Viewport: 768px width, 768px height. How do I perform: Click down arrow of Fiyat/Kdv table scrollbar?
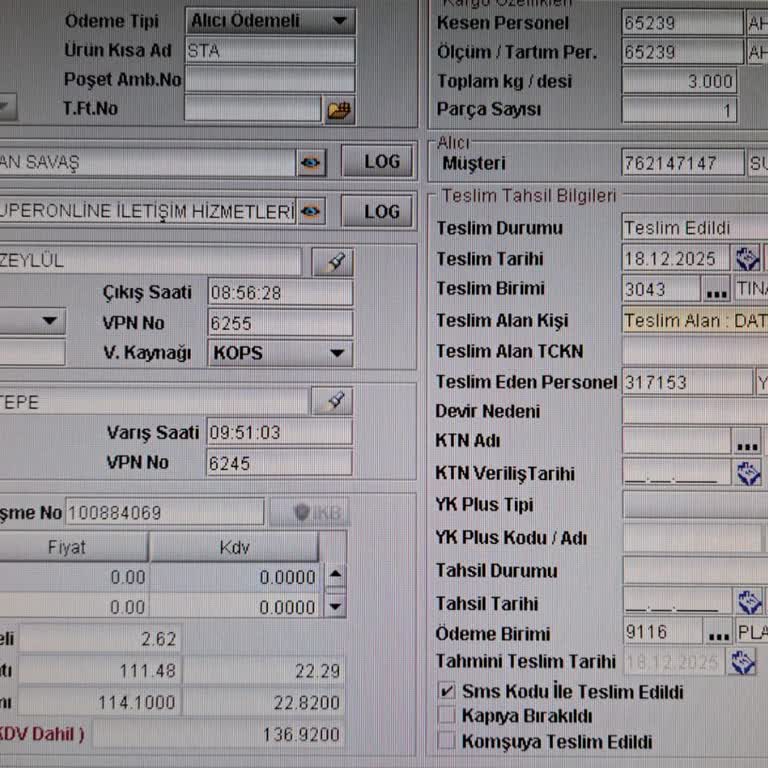[x=335, y=606]
